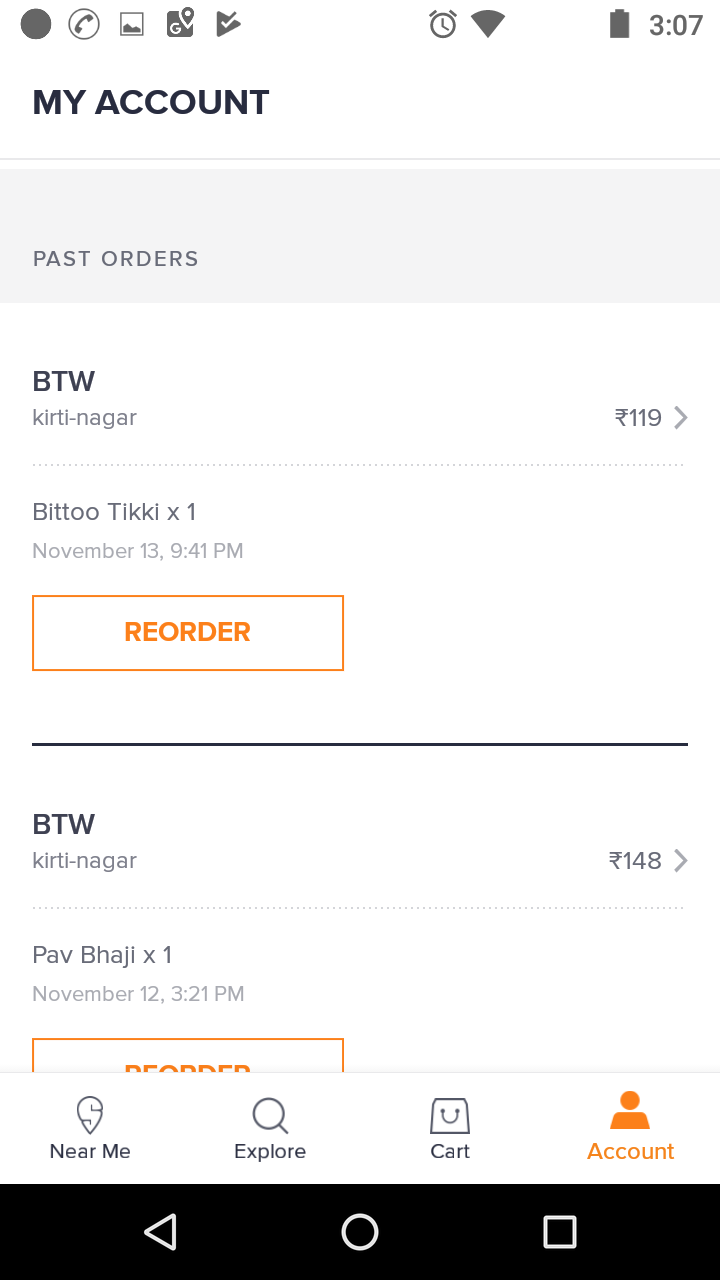
Task: Reorder the Bittoo Tikki order
Action: (188, 633)
